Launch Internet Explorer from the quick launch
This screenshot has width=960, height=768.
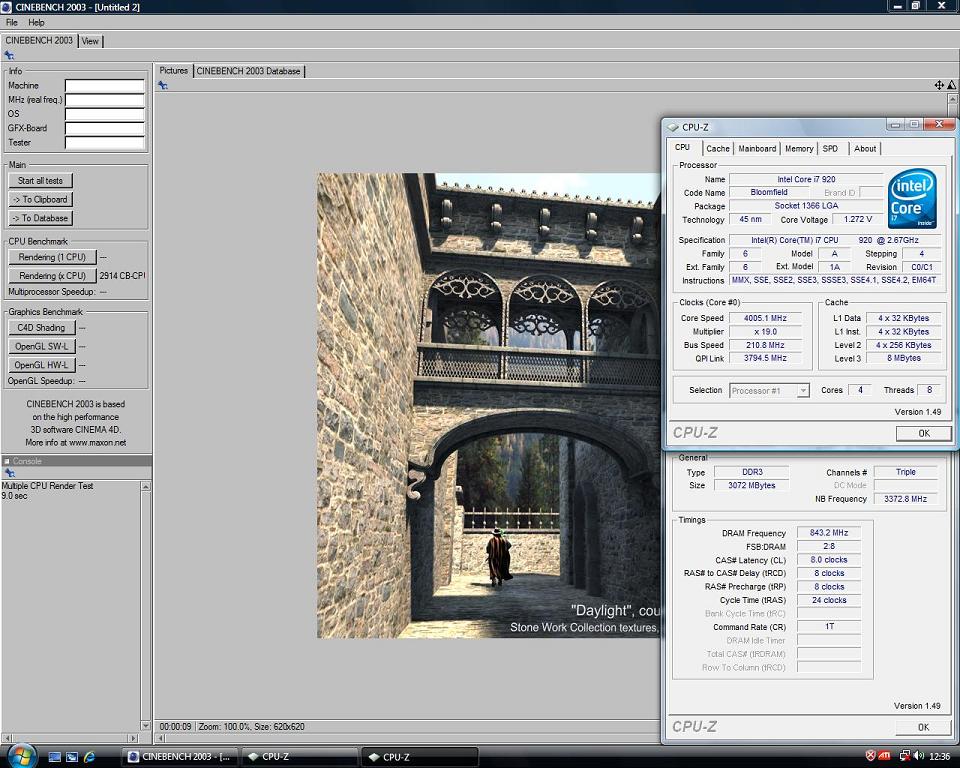coord(89,757)
